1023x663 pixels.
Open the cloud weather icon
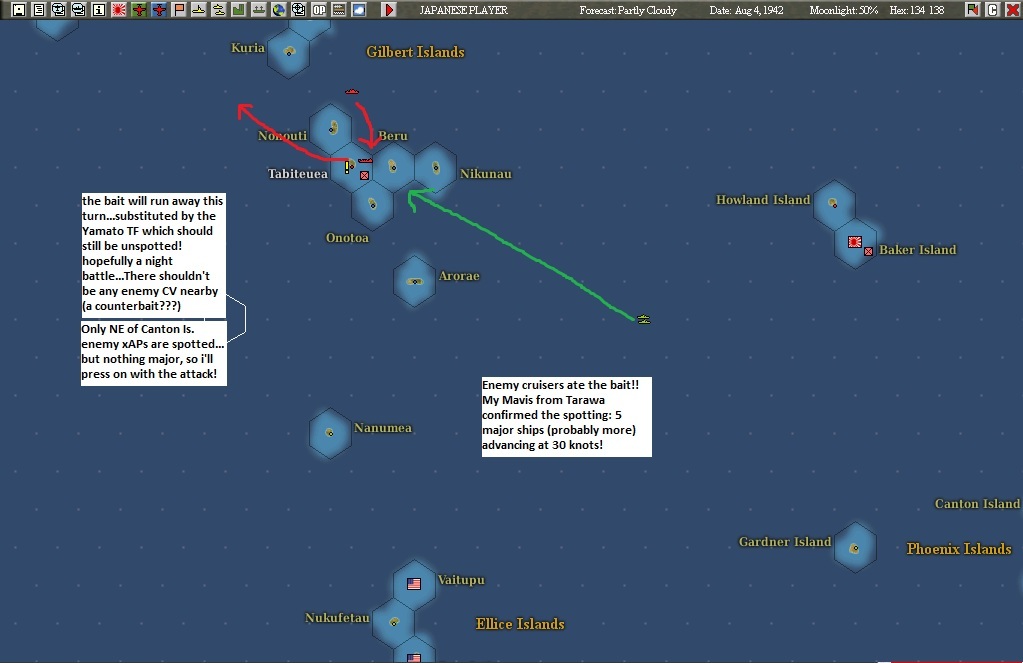point(359,10)
